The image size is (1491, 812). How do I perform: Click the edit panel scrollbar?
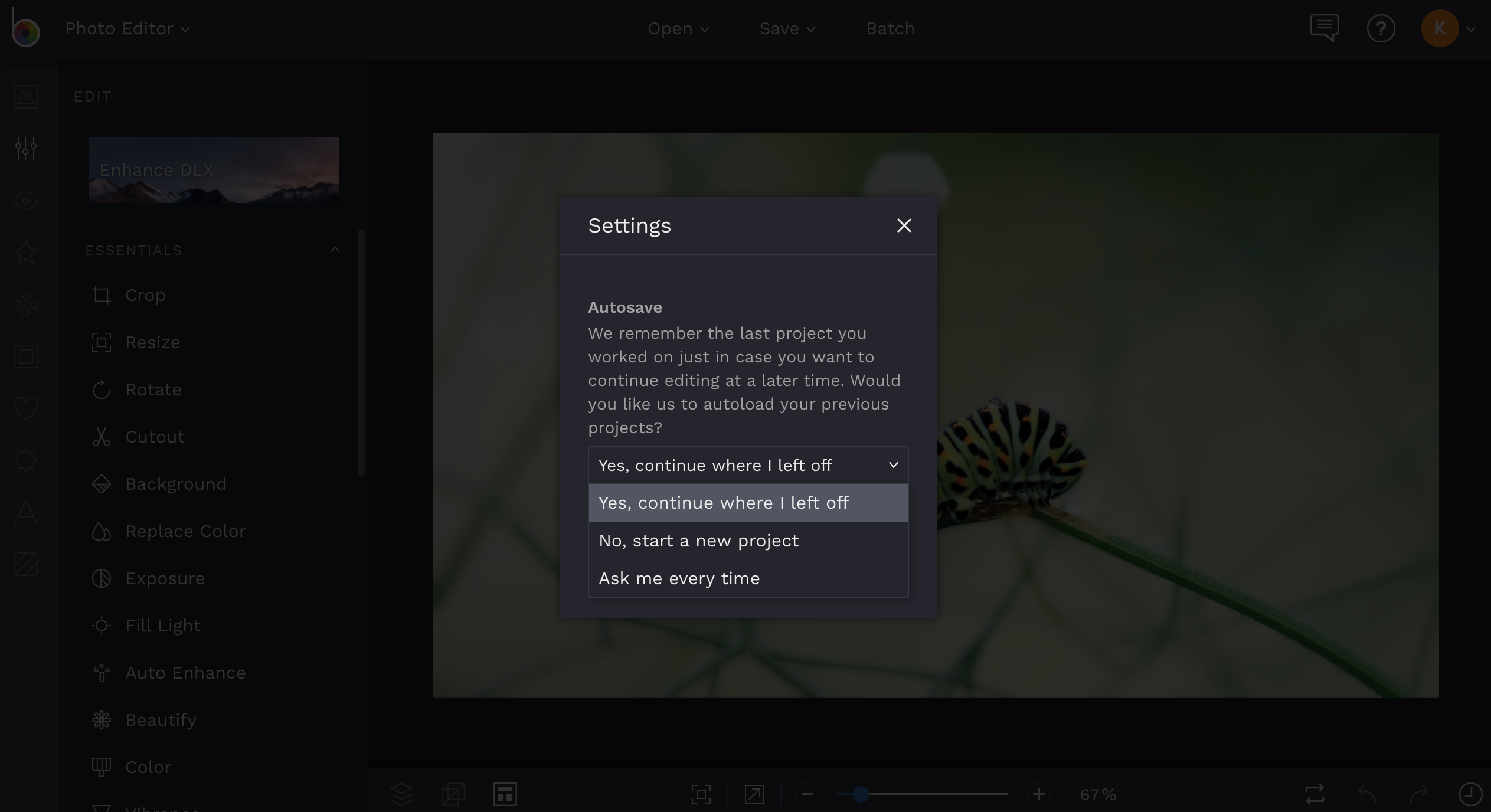[361, 353]
